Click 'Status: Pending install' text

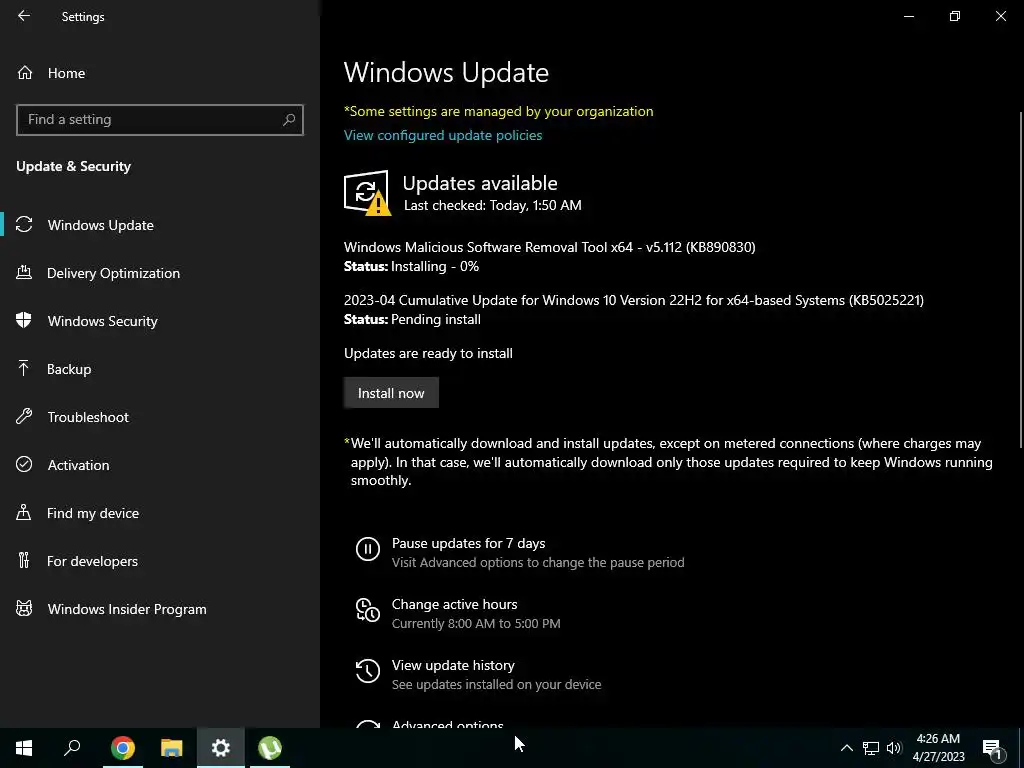pyautogui.click(x=412, y=319)
